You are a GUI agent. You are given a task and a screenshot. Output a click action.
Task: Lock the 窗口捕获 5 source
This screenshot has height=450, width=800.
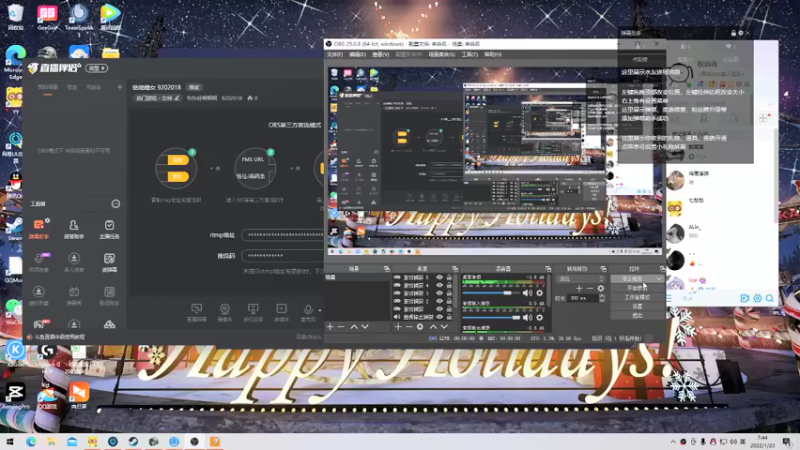(x=449, y=278)
